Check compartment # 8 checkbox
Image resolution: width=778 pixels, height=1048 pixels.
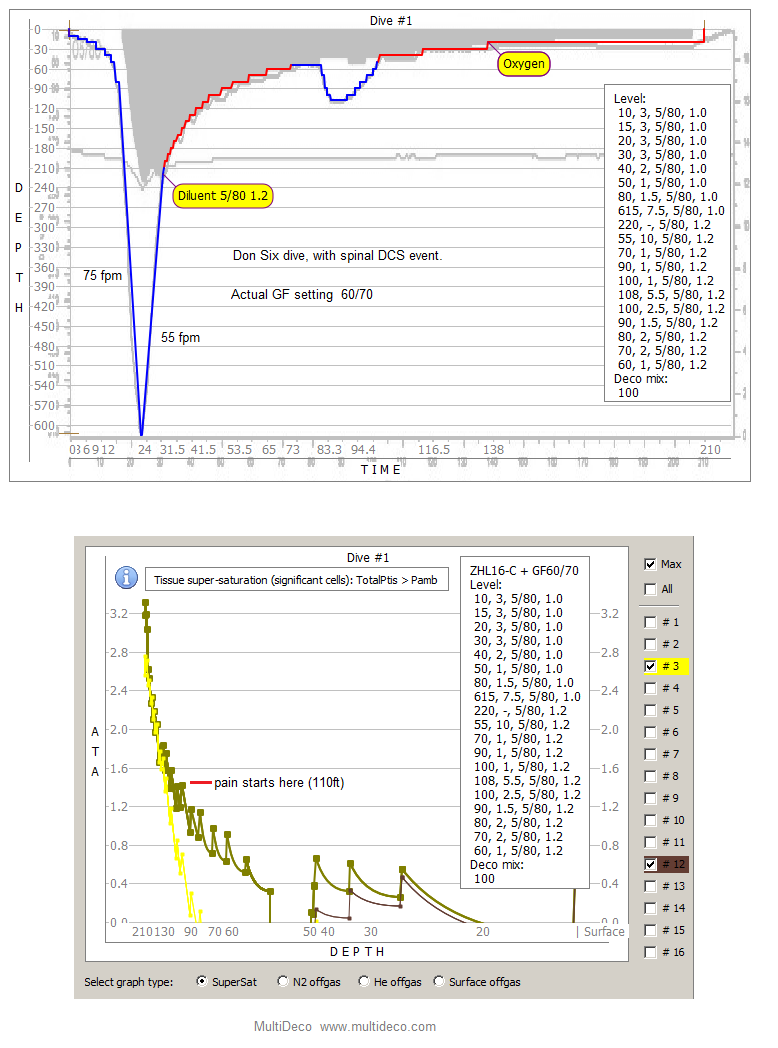(x=650, y=777)
